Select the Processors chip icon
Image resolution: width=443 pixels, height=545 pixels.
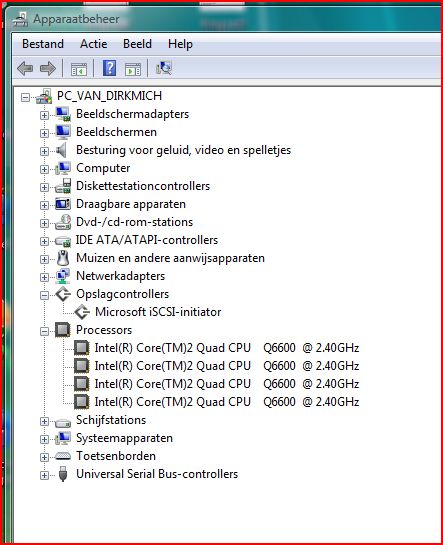coord(63,330)
